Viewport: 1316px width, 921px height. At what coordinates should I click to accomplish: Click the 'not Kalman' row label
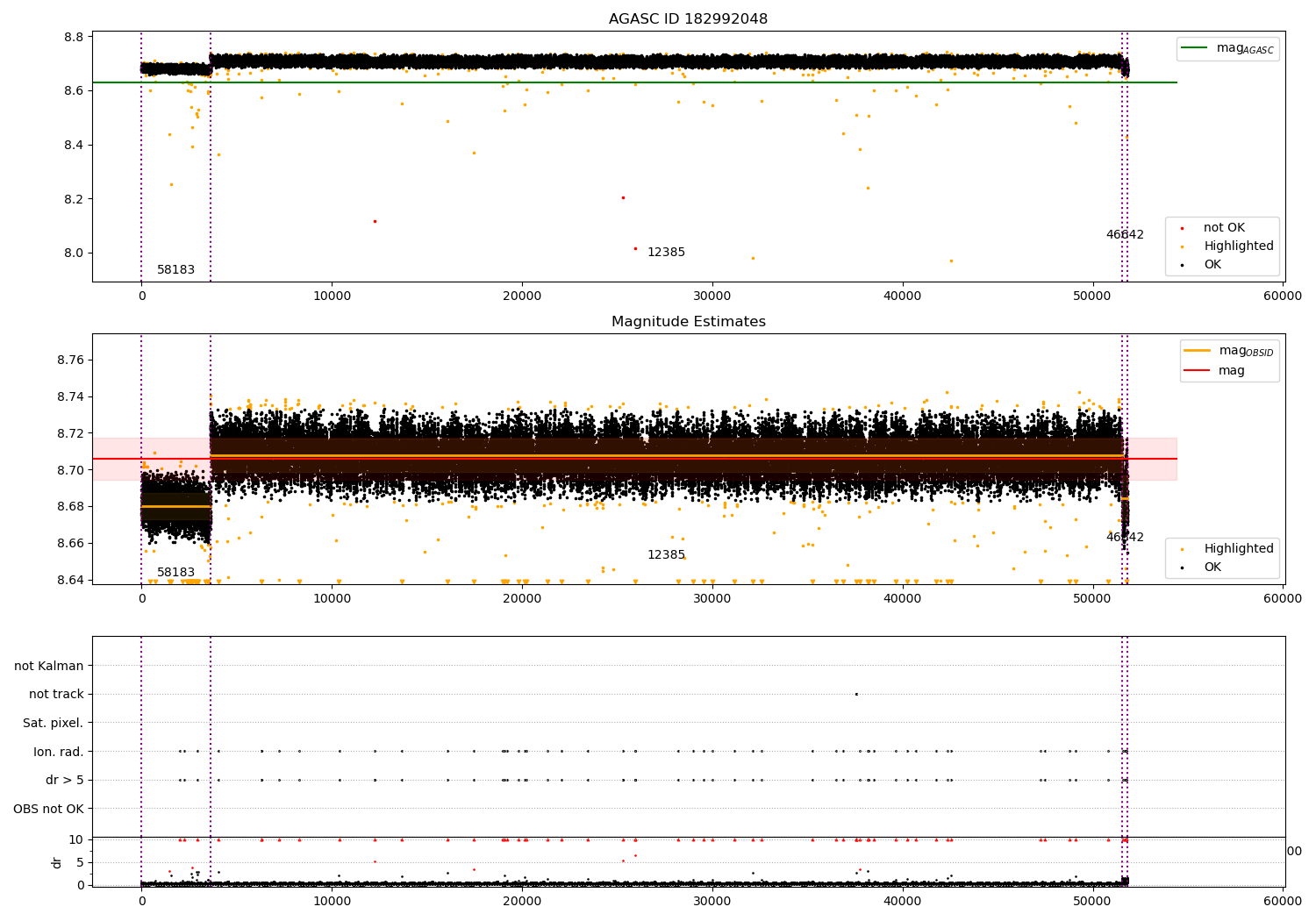(x=48, y=667)
